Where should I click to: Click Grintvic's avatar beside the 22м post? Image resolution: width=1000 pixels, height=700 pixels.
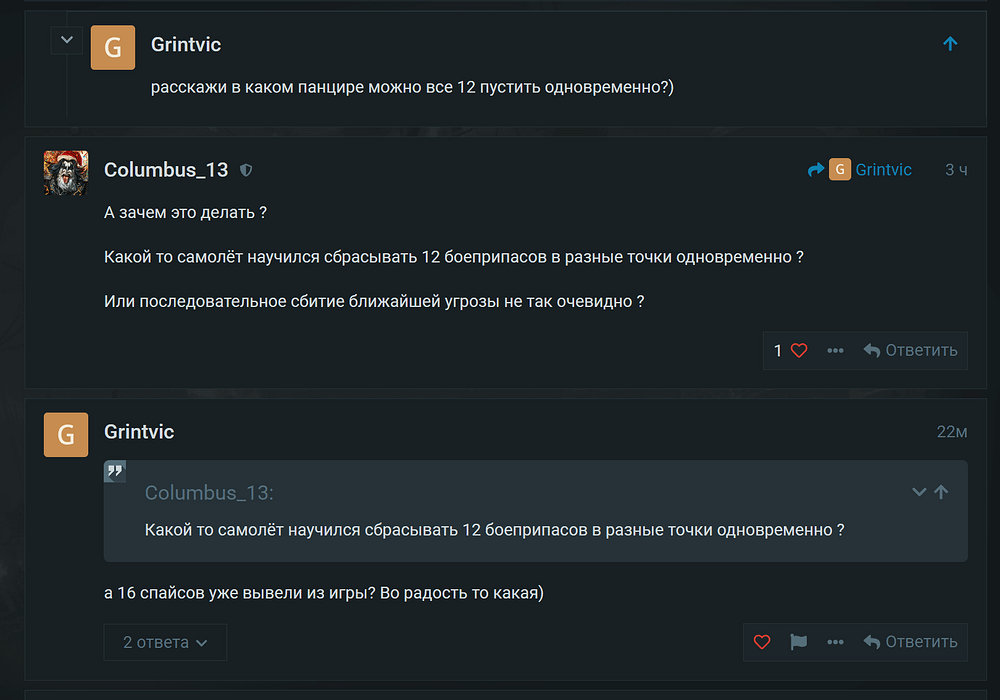click(66, 434)
